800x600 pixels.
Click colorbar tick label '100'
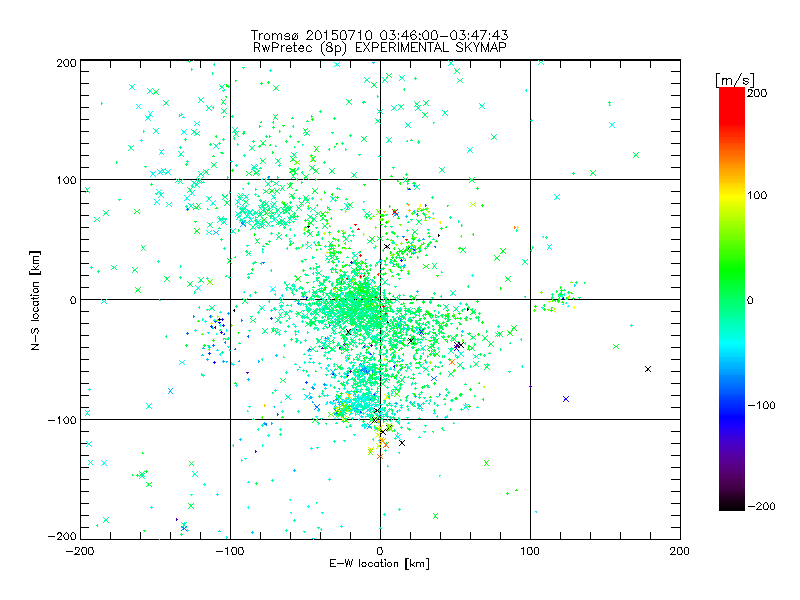tap(757, 195)
